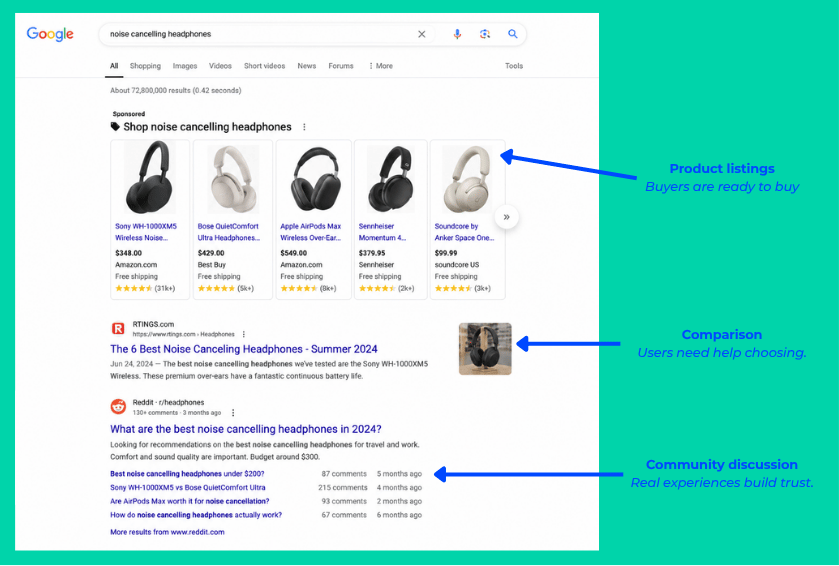Go to the News tab
Image resolution: width=839 pixels, height=566 pixels.
click(x=307, y=66)
